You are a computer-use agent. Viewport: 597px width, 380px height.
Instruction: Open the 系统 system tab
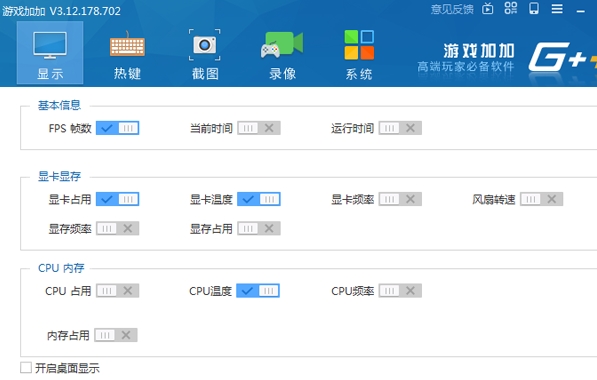pos(359,55)
